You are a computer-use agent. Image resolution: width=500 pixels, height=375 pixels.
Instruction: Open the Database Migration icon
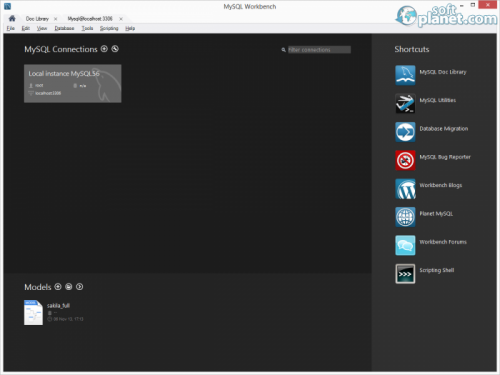click(x=405, y=132)
